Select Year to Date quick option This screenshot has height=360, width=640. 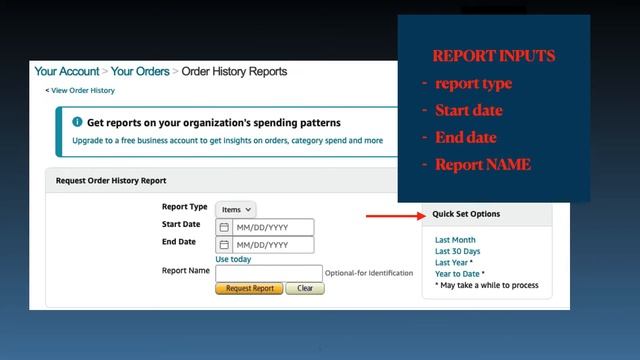click(457, 274)
